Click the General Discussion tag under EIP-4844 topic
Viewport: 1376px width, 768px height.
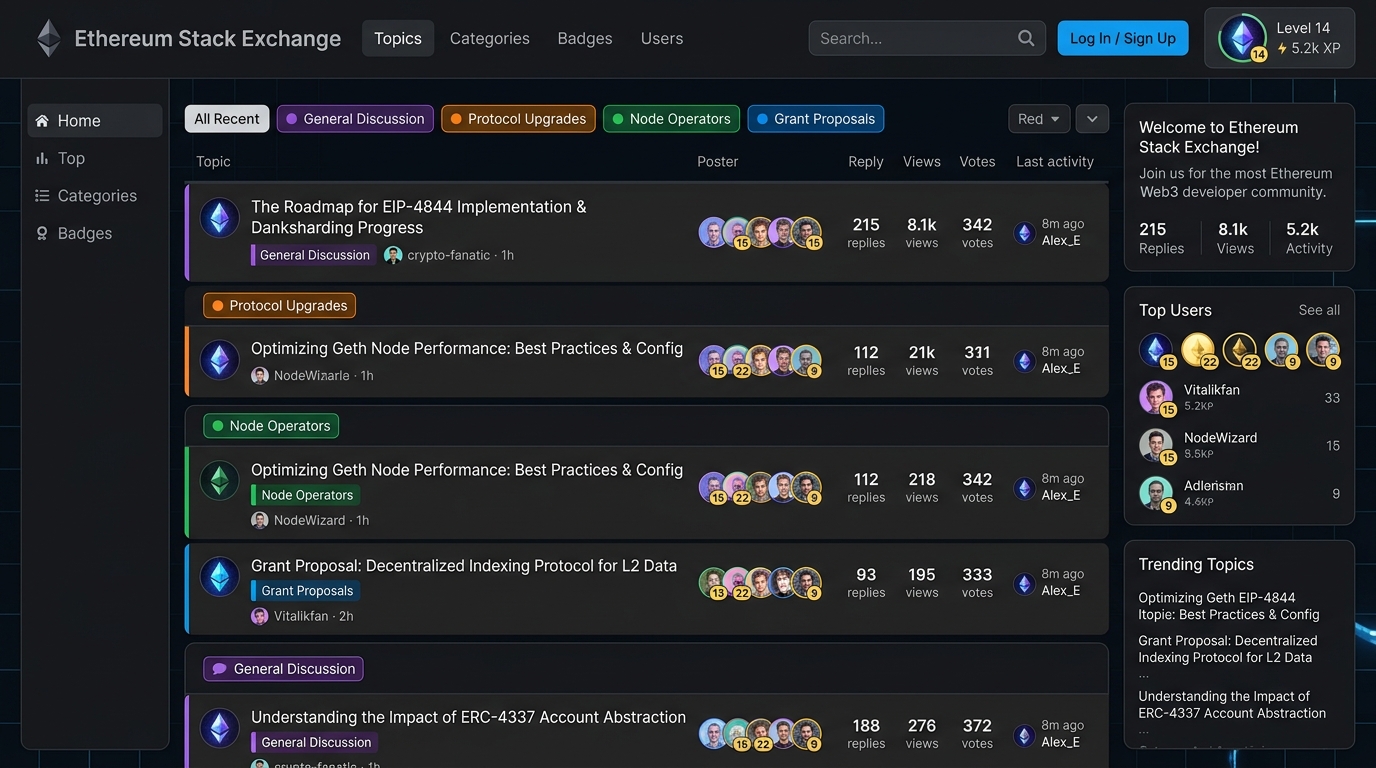(x=314, y=255)
